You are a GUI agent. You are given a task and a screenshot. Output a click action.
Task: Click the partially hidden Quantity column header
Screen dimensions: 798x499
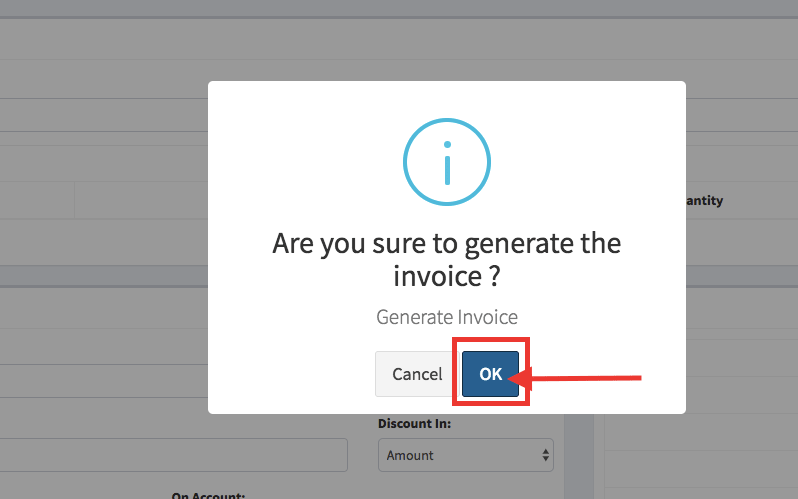(x=704, y=201)
